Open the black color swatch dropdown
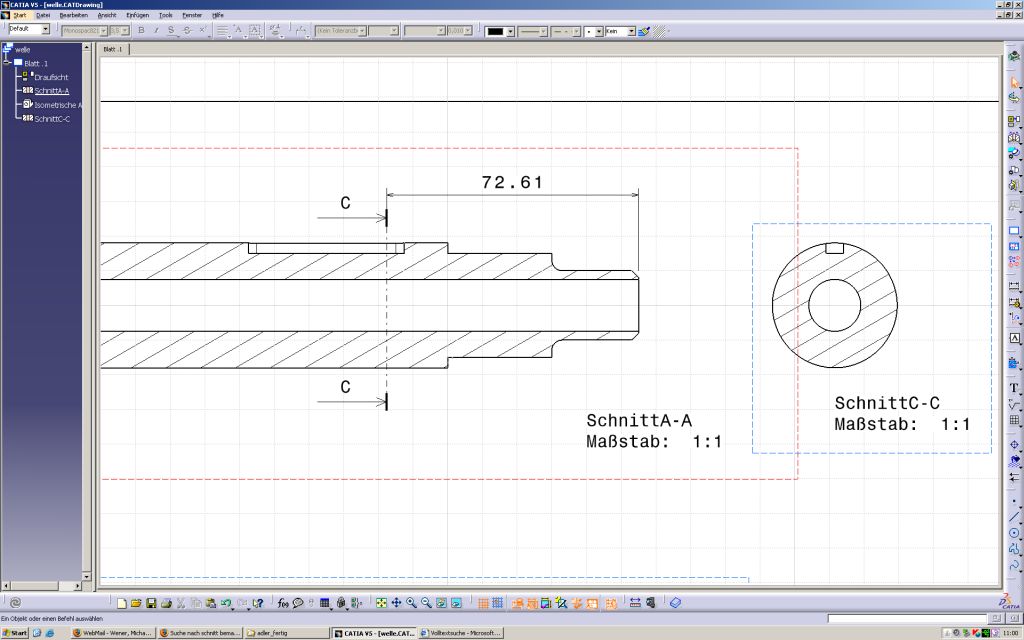The image size is (1024, 640). tap(510, 31)
